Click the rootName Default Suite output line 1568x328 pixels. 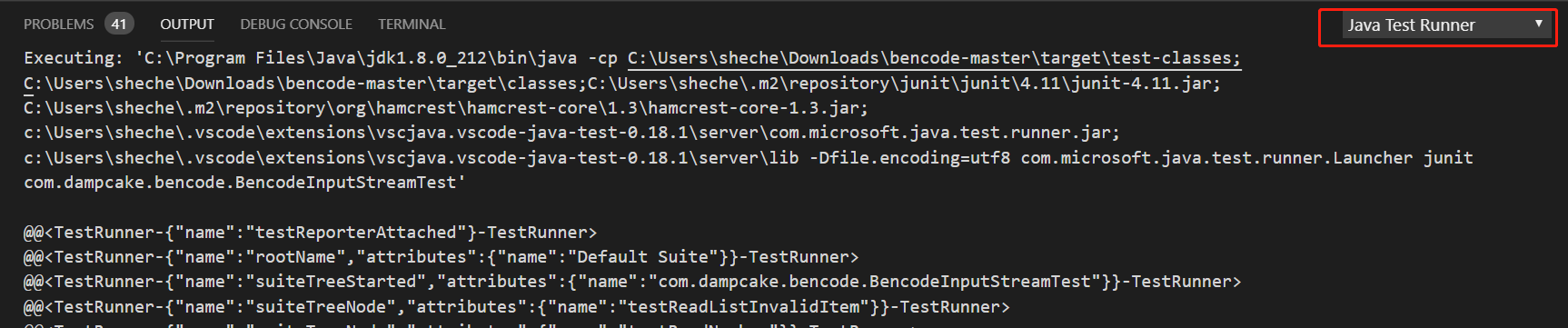441,257
